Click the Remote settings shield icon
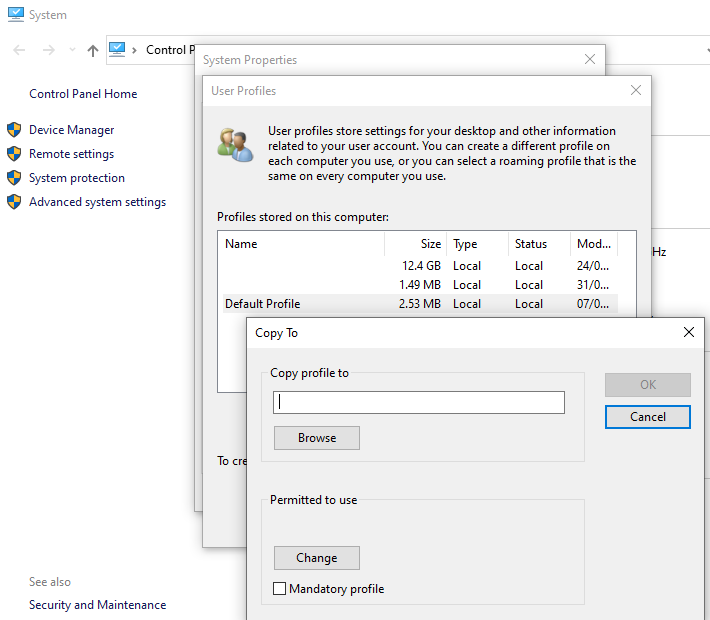710x620 pixels. pyautogui.click(x=14, y=154)
